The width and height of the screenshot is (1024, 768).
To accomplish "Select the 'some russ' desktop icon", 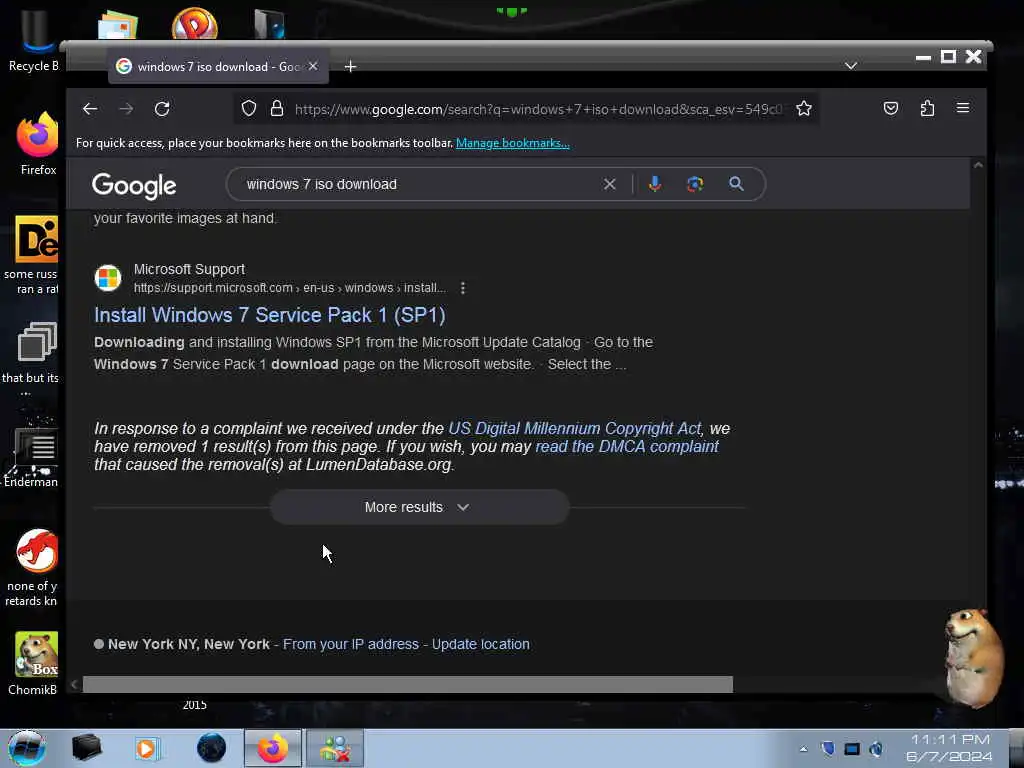I will [34, 255].
